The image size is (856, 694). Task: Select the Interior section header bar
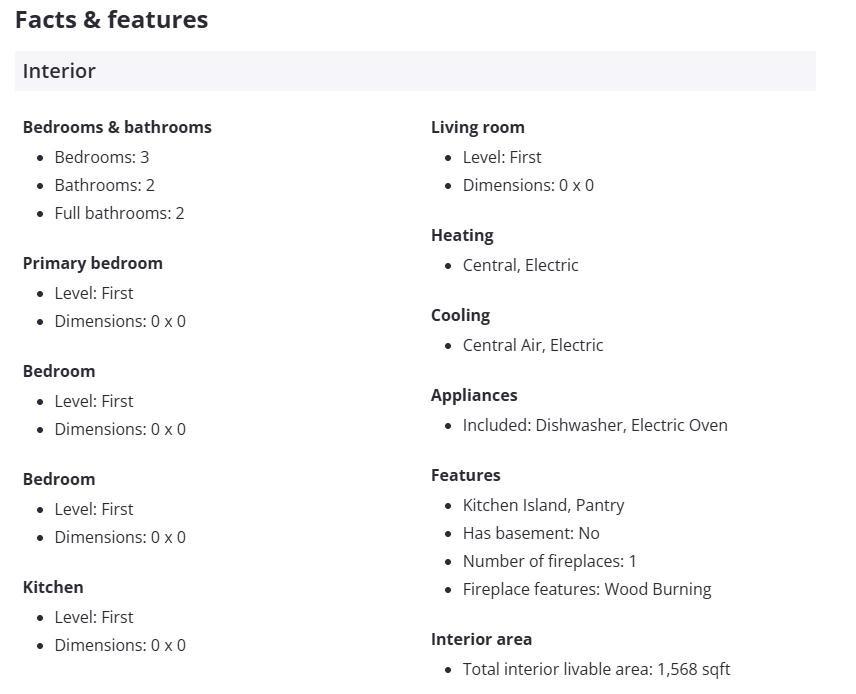tap(415, 71)
